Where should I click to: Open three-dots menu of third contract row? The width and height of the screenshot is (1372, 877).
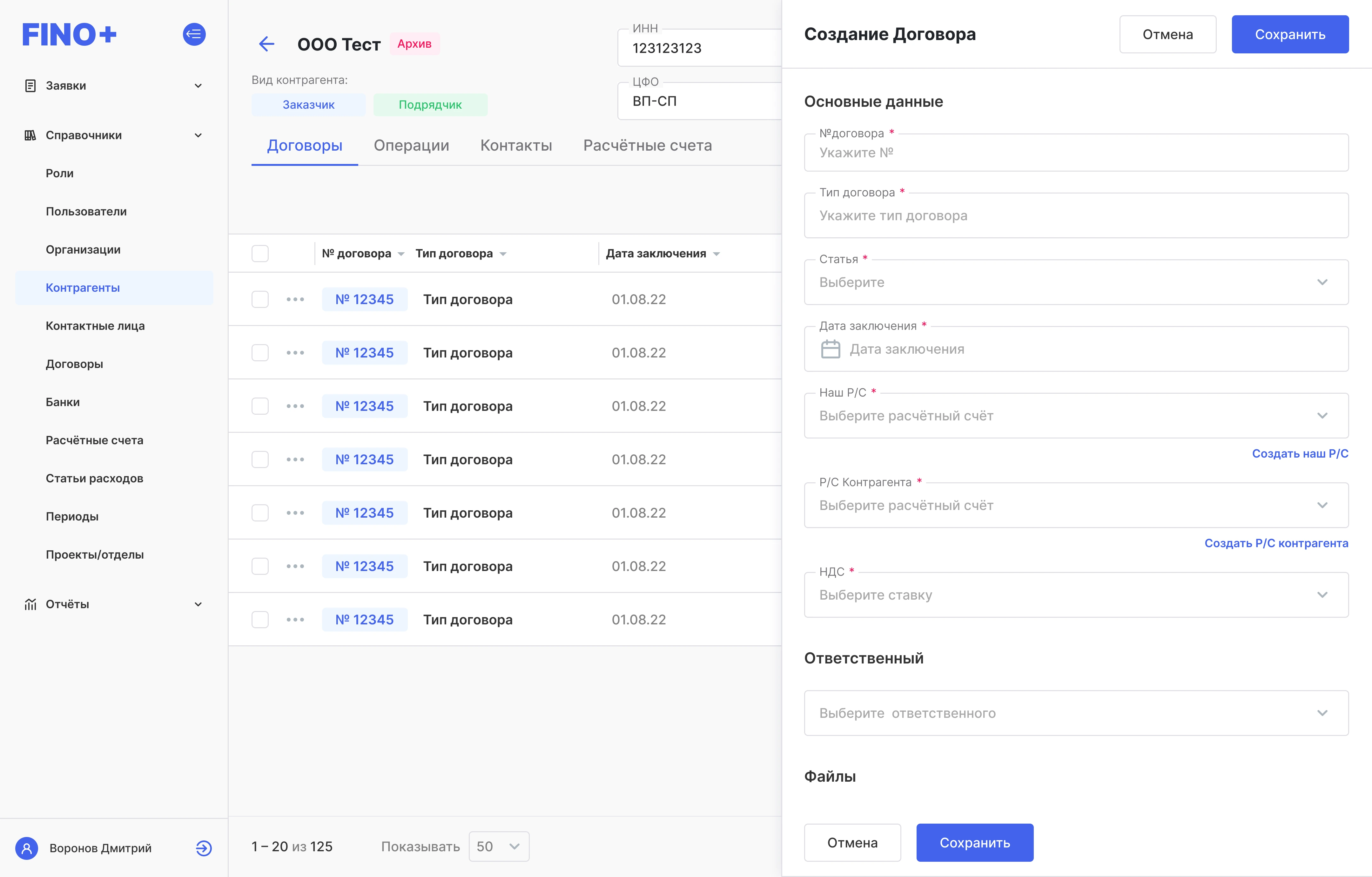click(295, 406)
